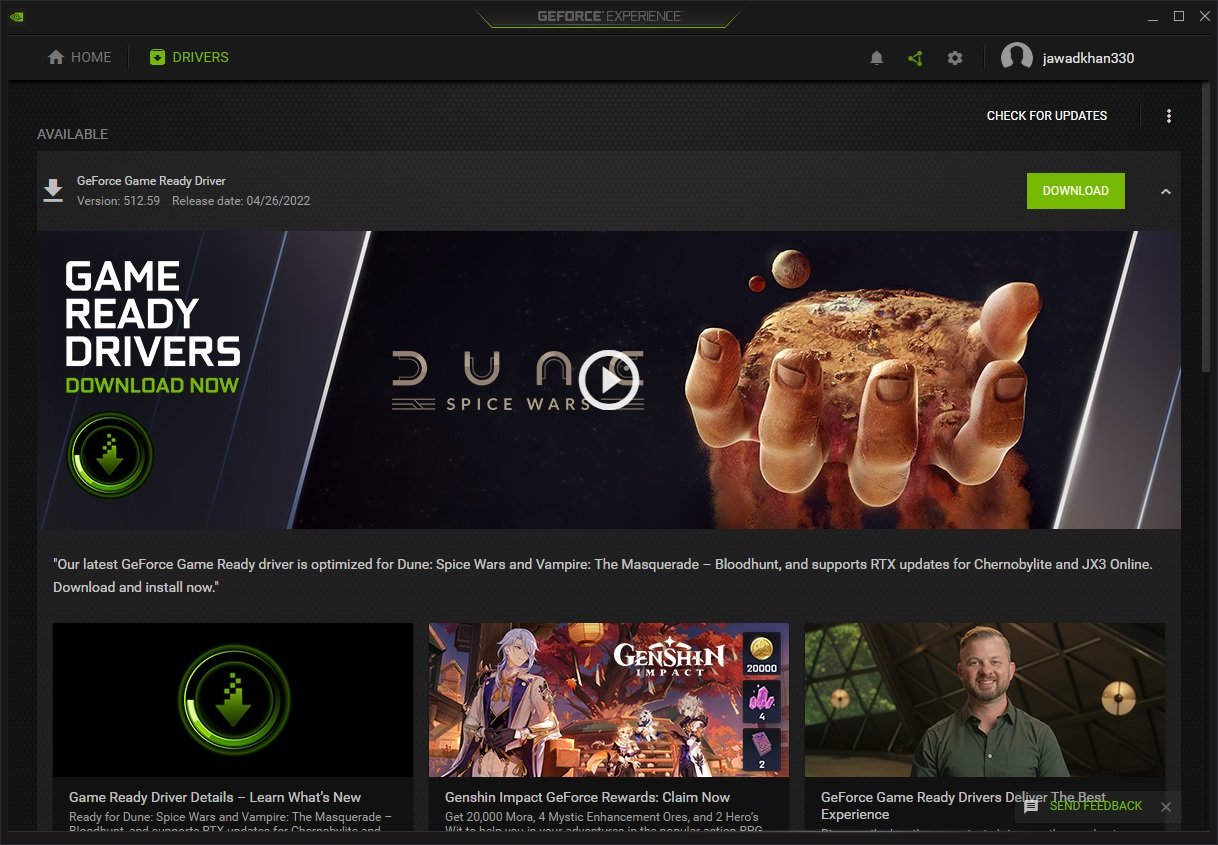Click the NVIDIA logo in title bar
Screen dimensions: 1218x845
point(17,16)
